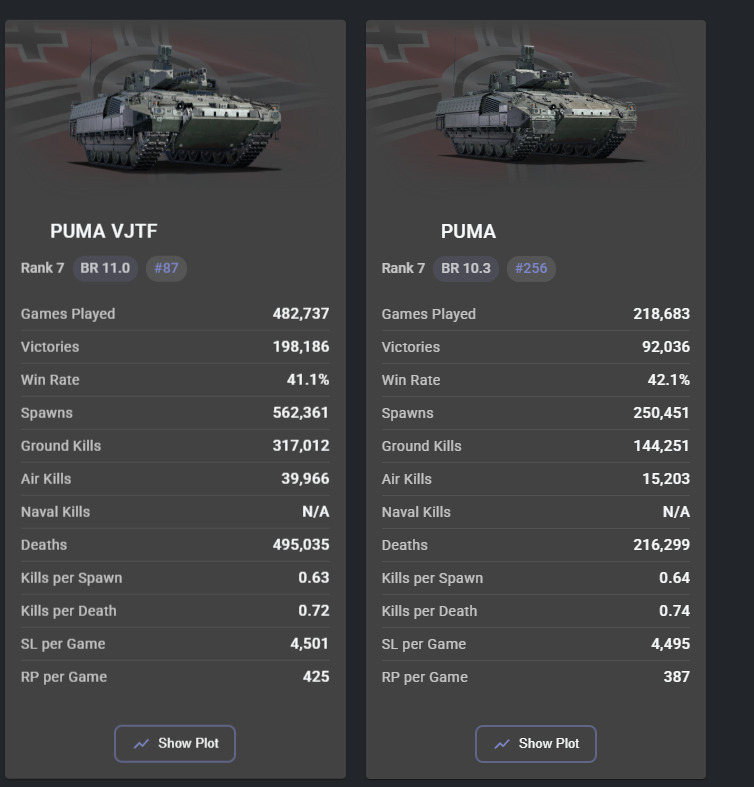Select the BR 11.0 badge
This screenshot has height=787, width=754.
click(105, 268)
